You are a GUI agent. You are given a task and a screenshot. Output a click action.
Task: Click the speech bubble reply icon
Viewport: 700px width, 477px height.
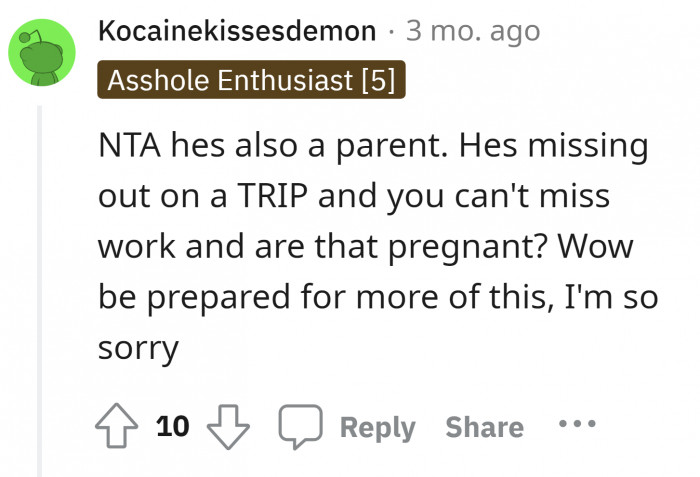[x=298, y=427]
